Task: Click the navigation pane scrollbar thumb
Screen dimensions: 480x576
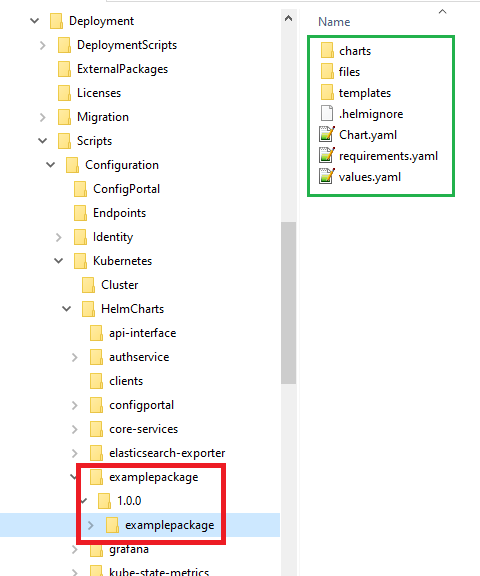Action: (x=289, y=303)
